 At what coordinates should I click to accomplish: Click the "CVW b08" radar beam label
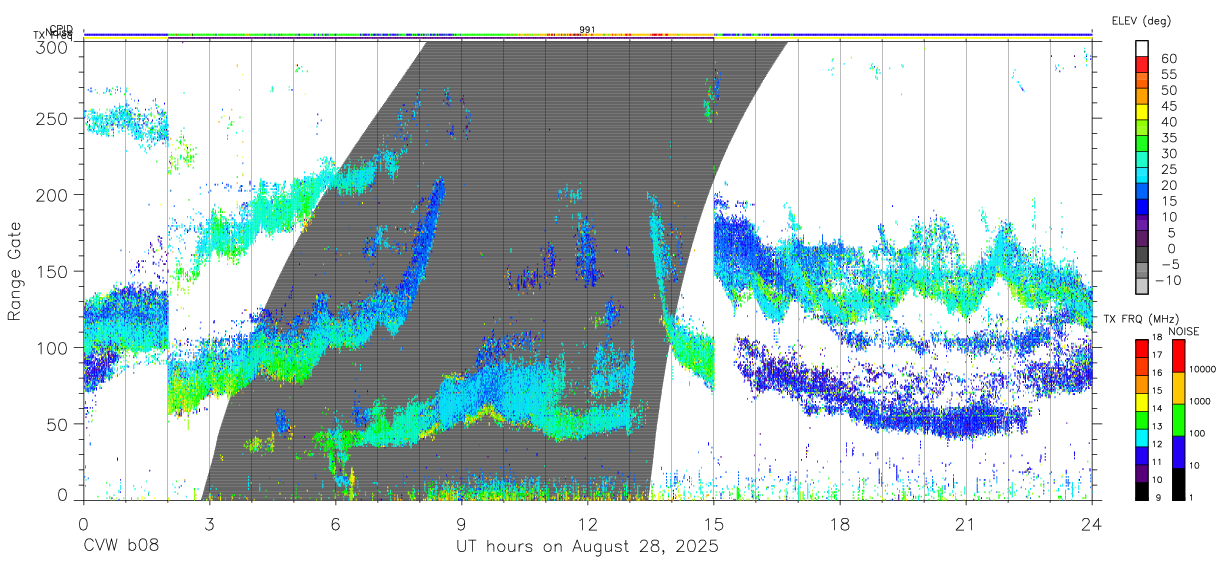click(121, 547)
